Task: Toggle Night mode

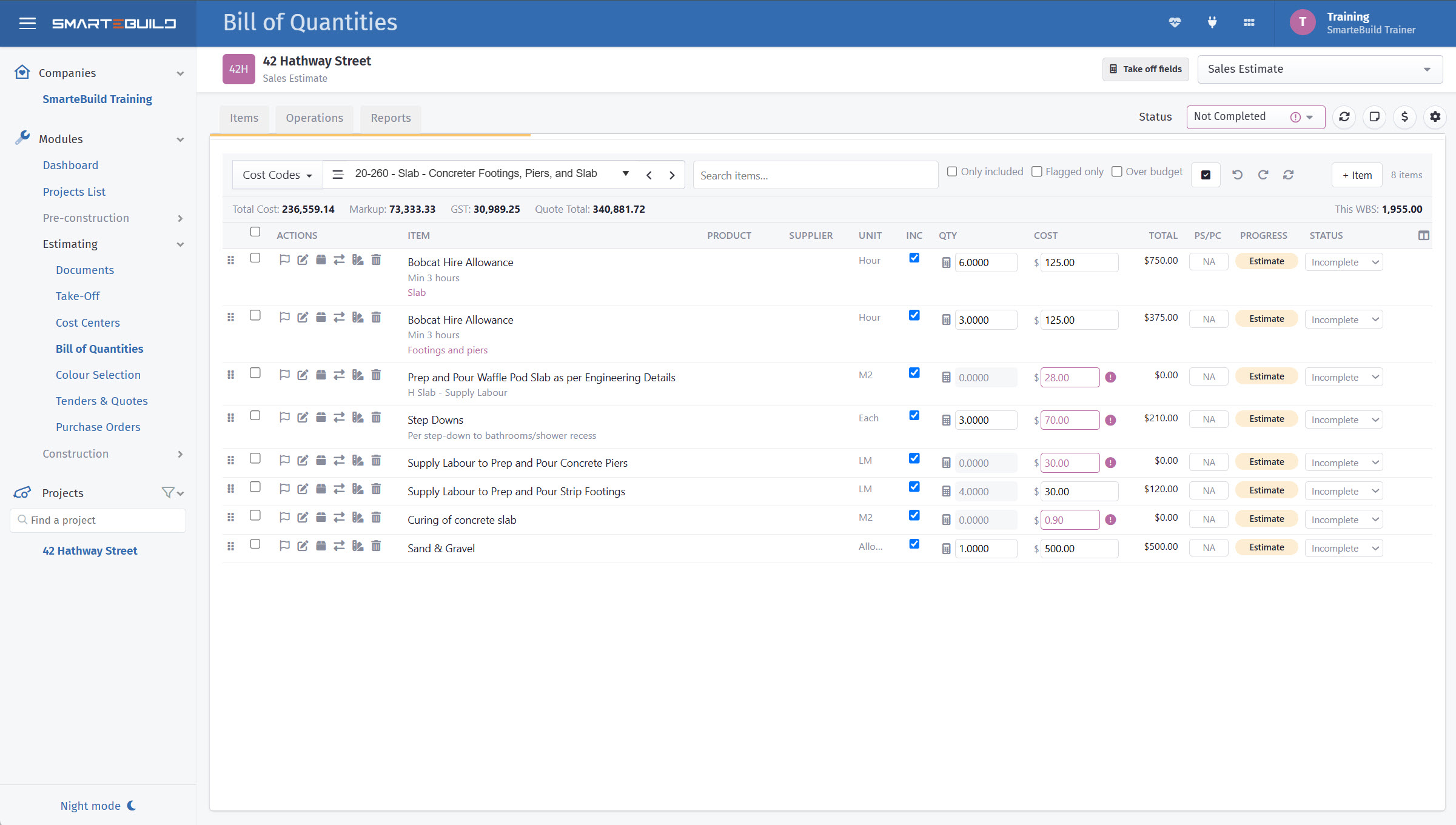Action: tap(98, 806)
